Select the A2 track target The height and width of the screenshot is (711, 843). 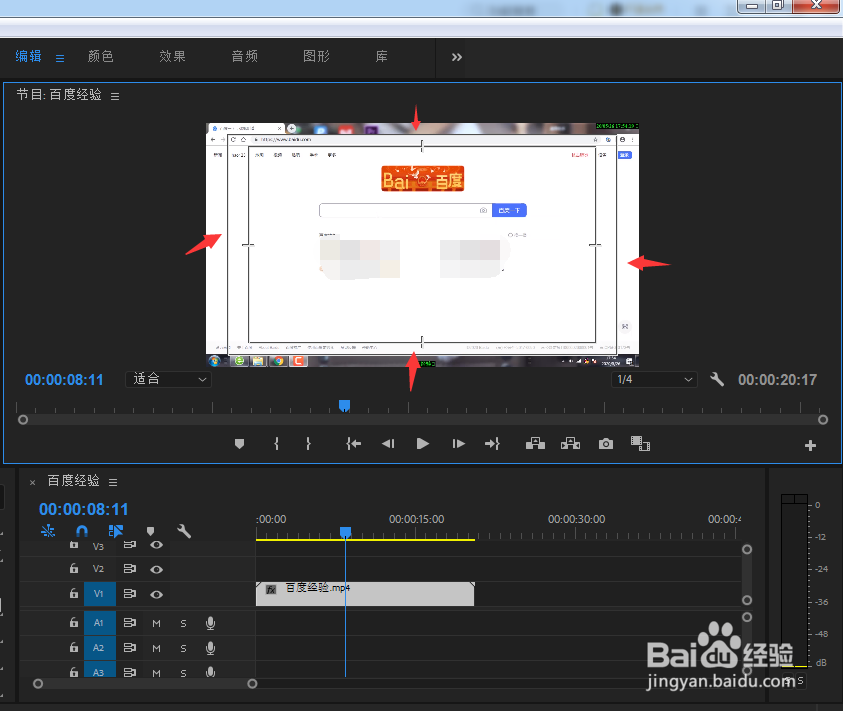point(99,648)
